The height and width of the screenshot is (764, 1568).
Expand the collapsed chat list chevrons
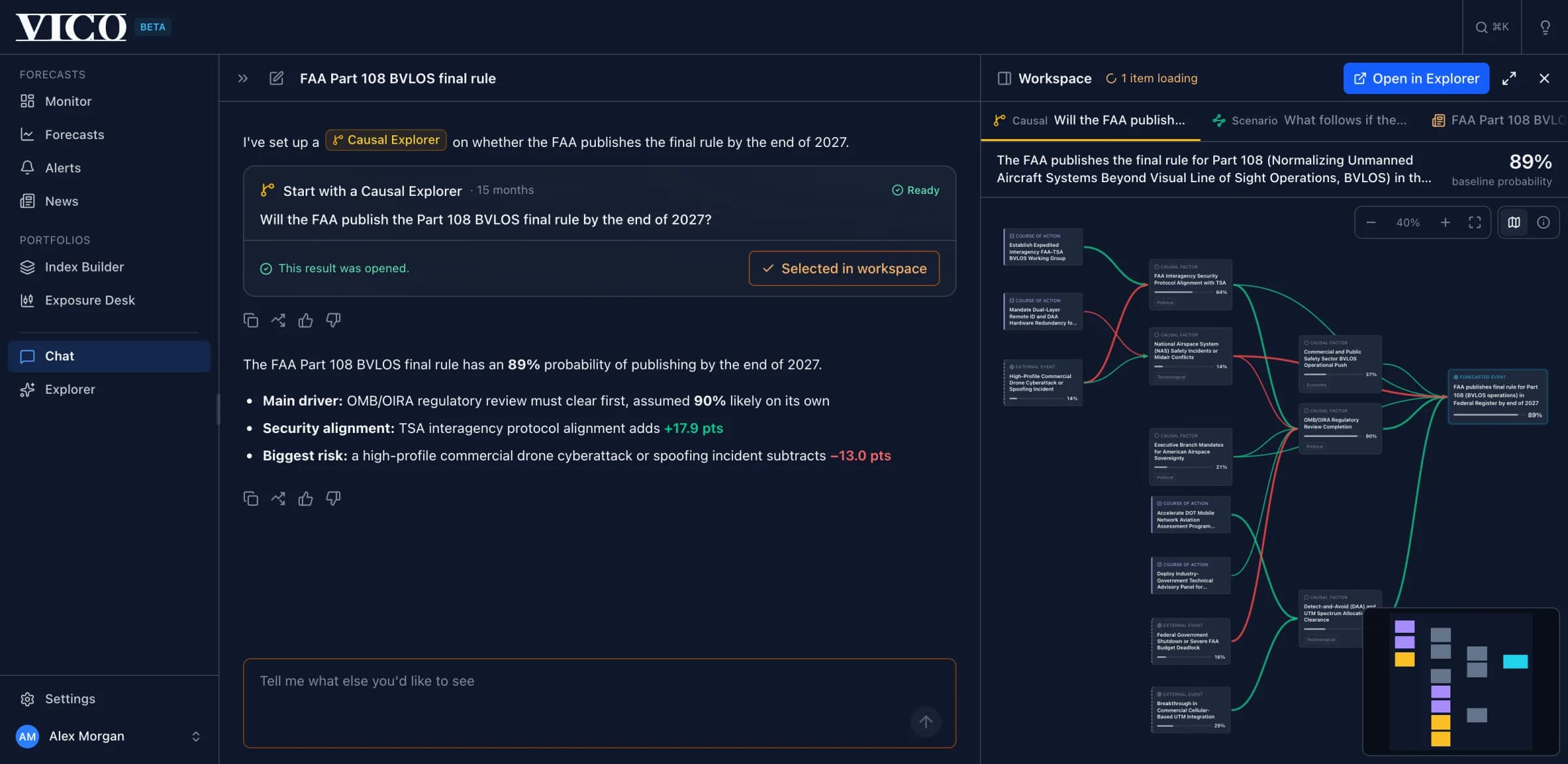click(243, 78)
